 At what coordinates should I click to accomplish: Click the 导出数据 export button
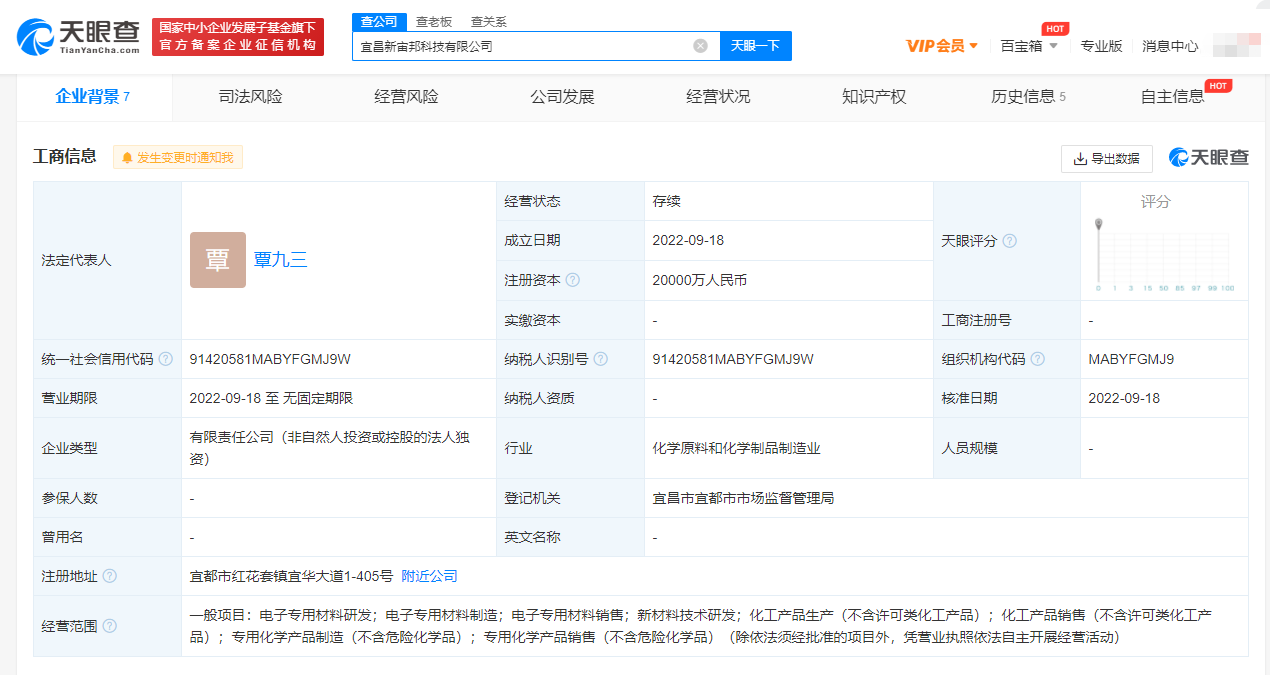(x=1107, y=159)
